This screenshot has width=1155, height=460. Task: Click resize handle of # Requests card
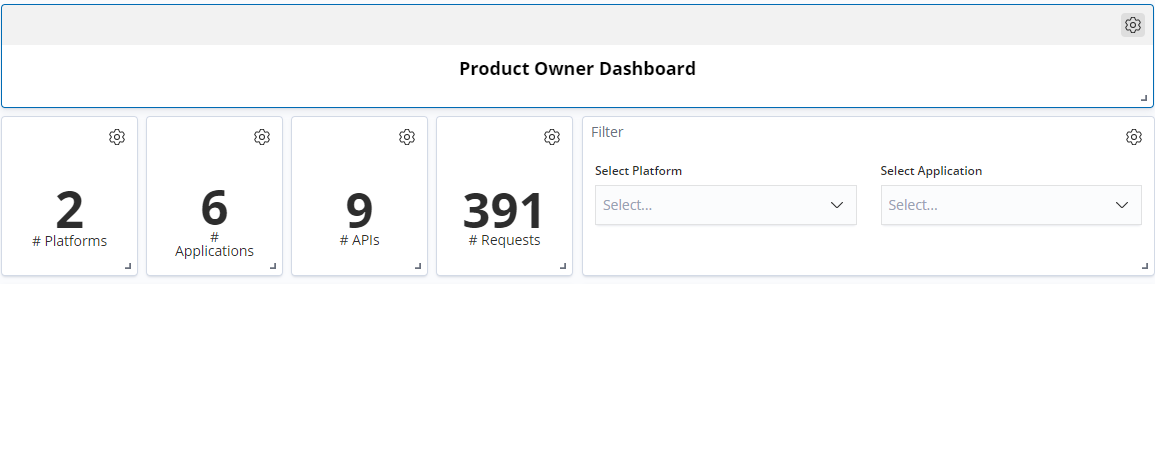[564, 266]
